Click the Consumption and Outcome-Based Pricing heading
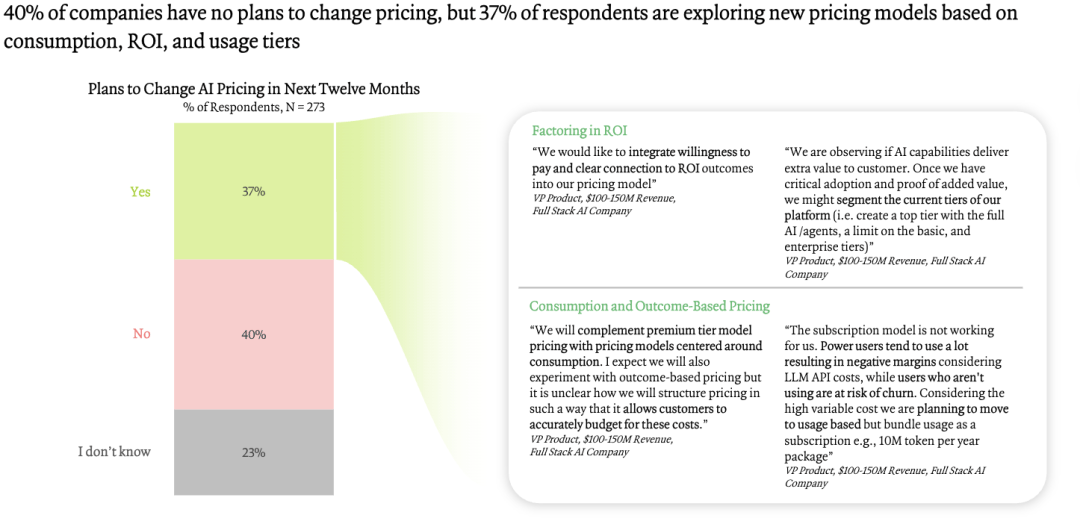This screenshot has height=524, width=1080. point(650,306)
